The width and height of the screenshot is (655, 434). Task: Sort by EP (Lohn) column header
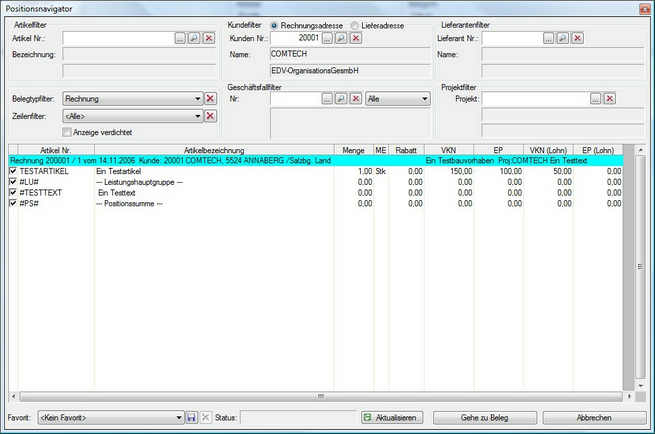click(598, 150)
